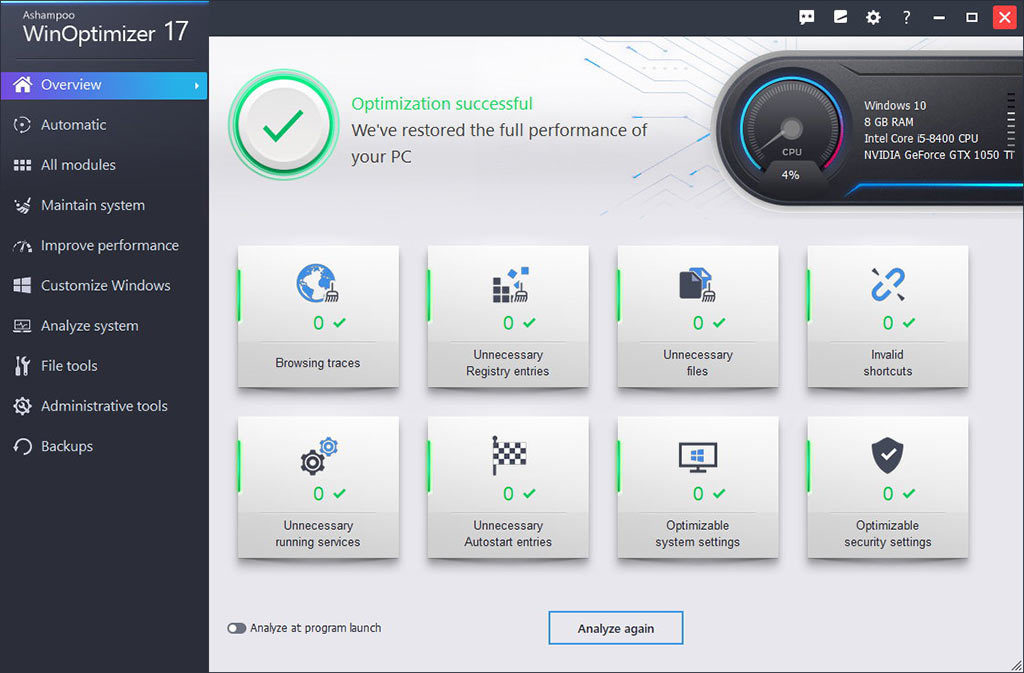This screenshot has width=1024, height=673.
Task: Open settings gear in the title bar
Action: [873, 17]
